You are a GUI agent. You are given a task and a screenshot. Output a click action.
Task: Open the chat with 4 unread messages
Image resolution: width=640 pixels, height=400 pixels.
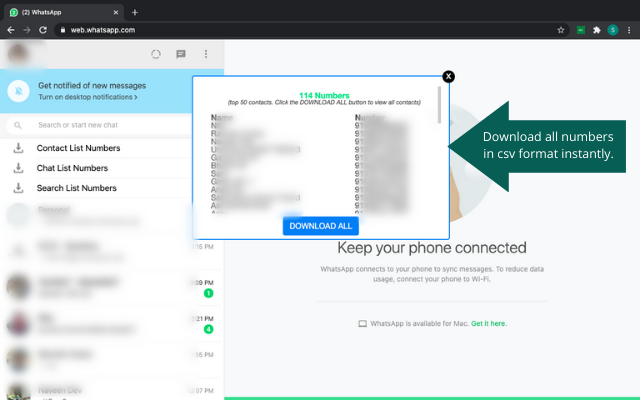coord(112,323)
